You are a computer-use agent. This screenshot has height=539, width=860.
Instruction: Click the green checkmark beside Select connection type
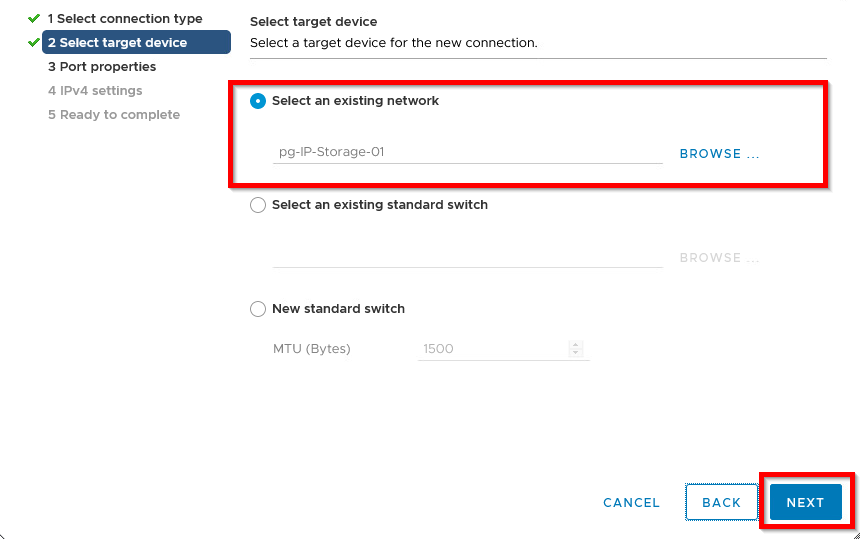click(34, 18)
